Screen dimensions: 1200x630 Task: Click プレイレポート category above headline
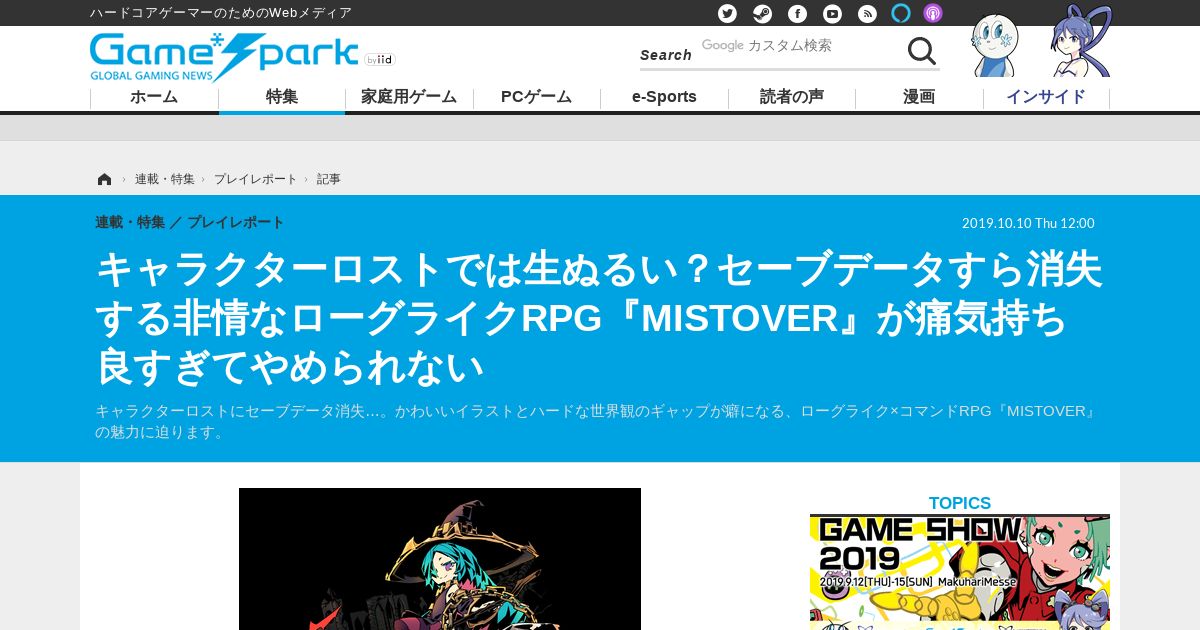tap(236, 223)
